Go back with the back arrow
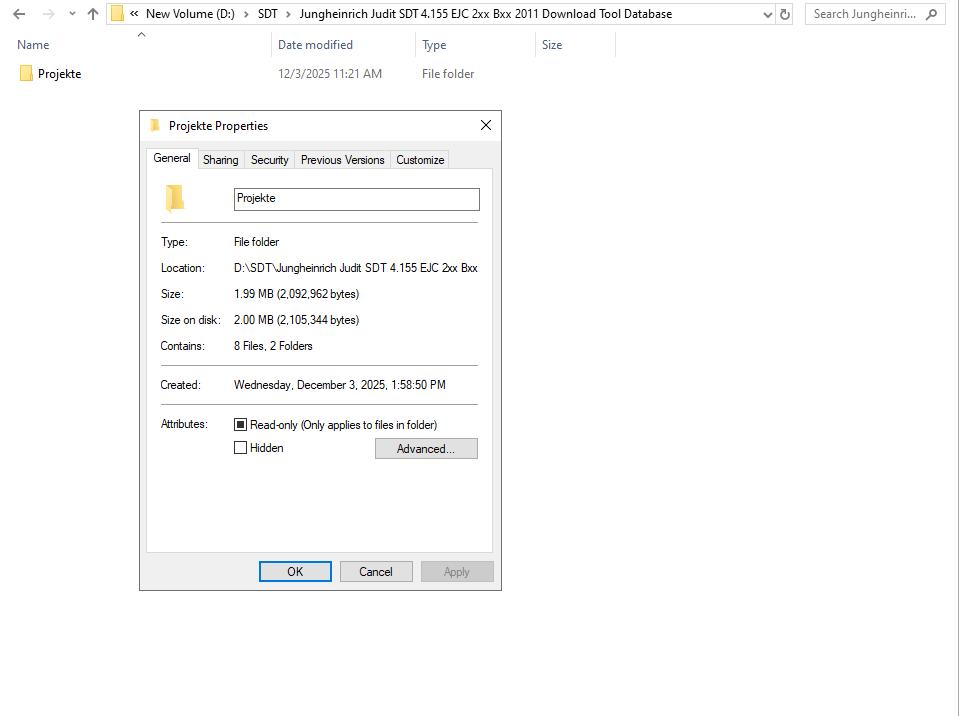This screenshot has height=716, width=959. (19, 13)
